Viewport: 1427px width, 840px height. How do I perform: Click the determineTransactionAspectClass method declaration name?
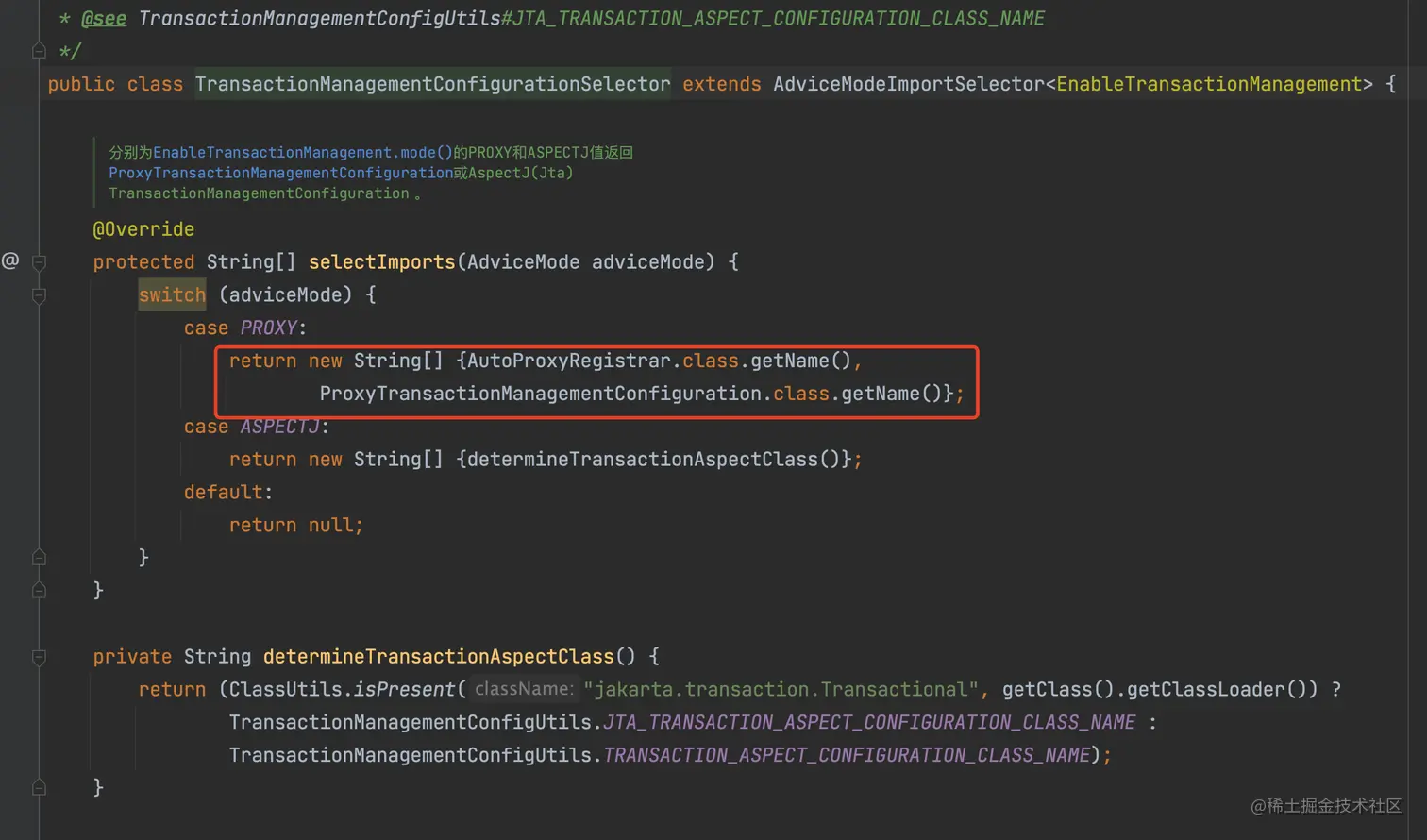438,657
